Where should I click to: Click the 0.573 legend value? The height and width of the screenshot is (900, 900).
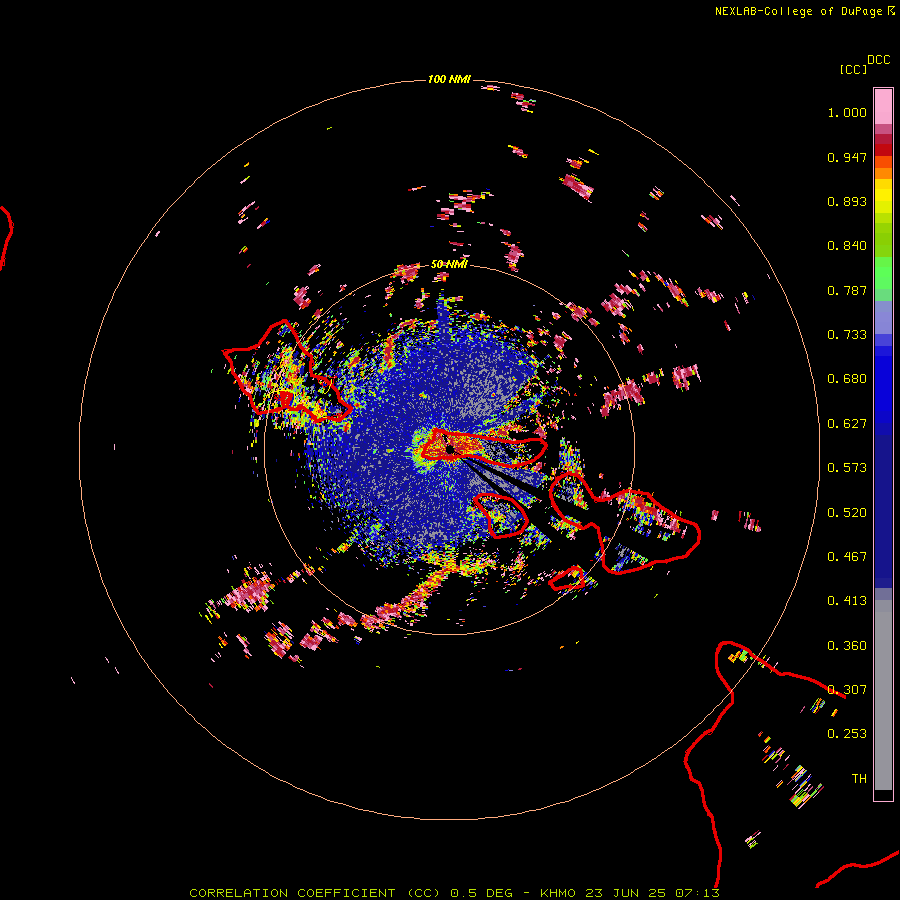pyautogui.click(x=847, y=468)
